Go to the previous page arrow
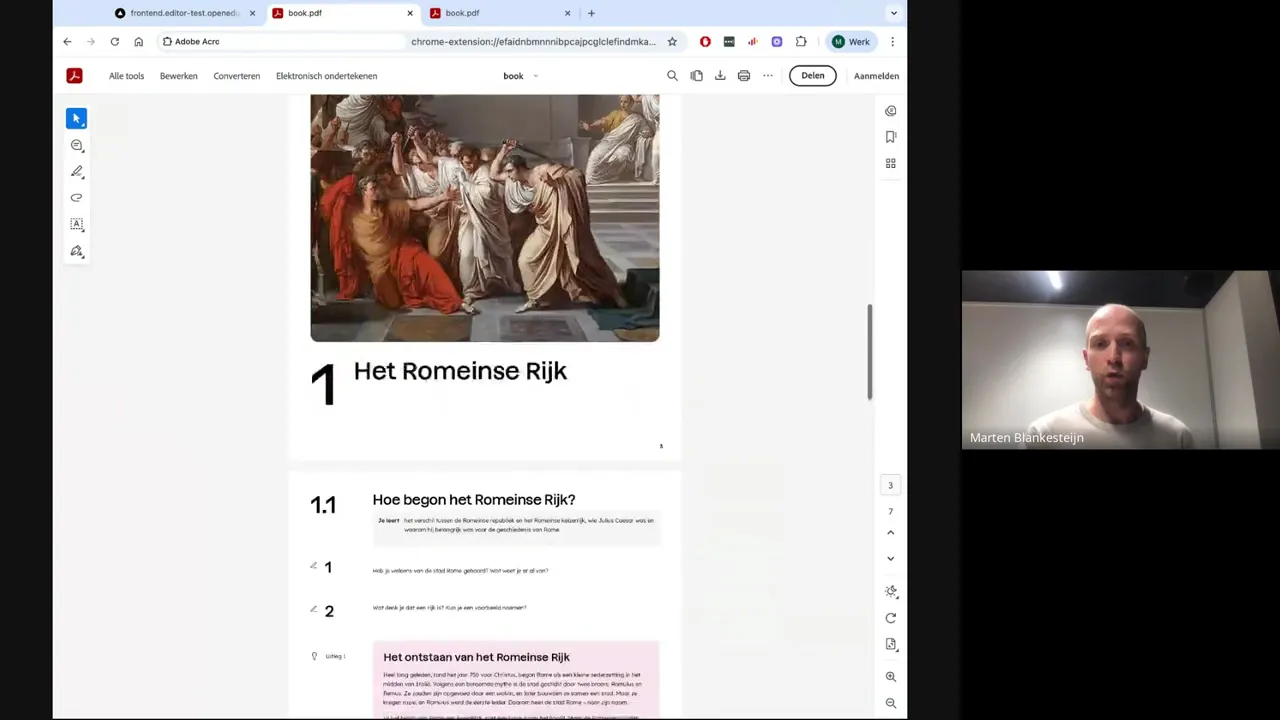The width and height of the screenshot is (1280, 720). [890, 532]
